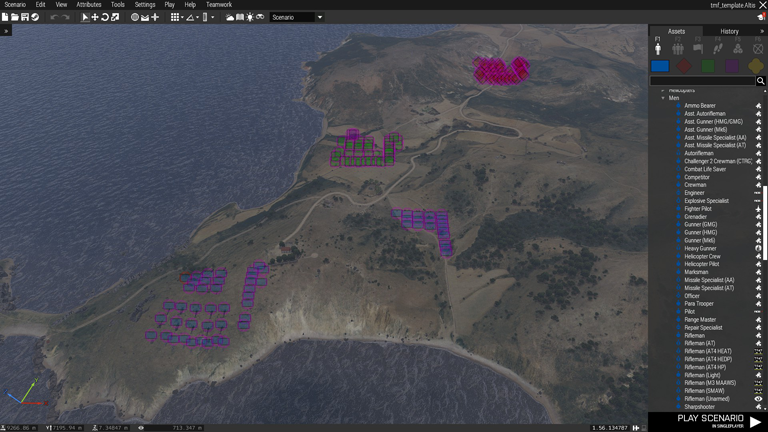Select Ammo Bearer in asset list

click(x=700, y=106)
